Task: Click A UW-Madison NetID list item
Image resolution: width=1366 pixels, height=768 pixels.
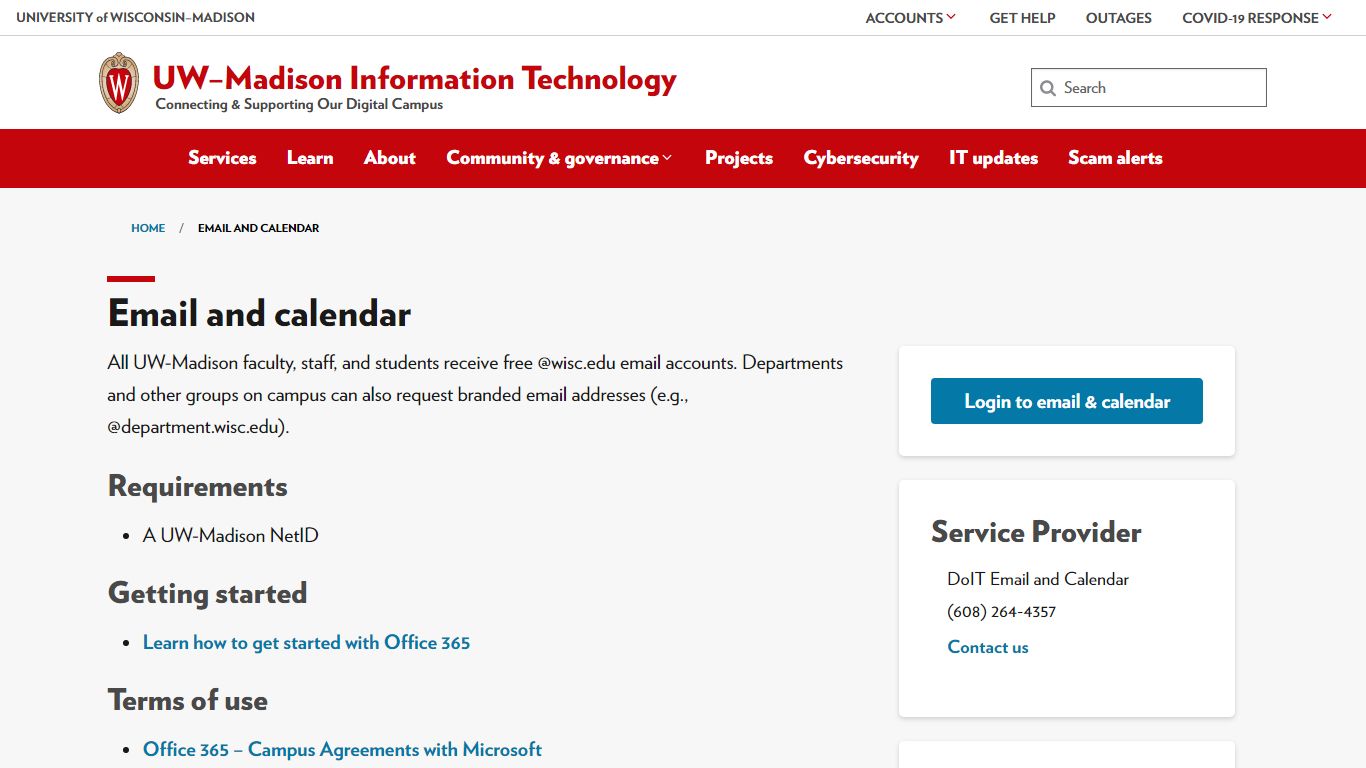Action: (231, 535)
